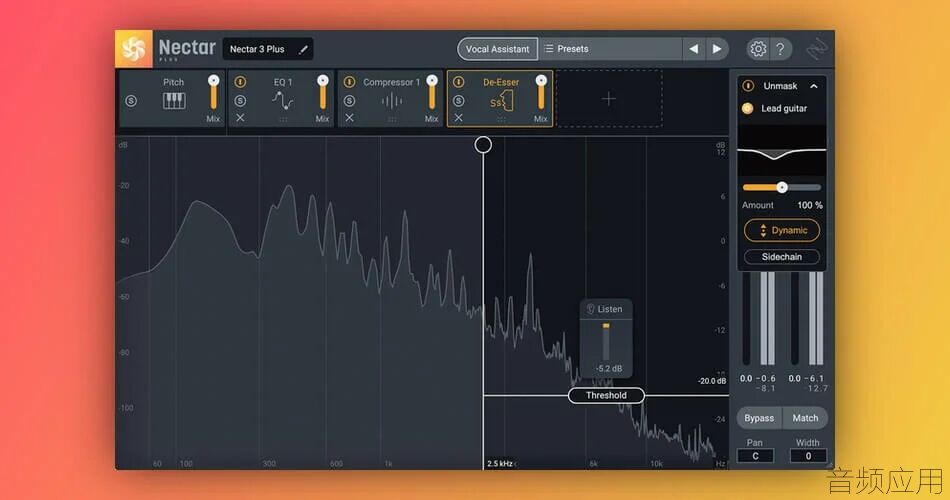Viewport: 950px width, 500px height.
Task: Select Lead guitar source indicator
Action: click(748, 108)
